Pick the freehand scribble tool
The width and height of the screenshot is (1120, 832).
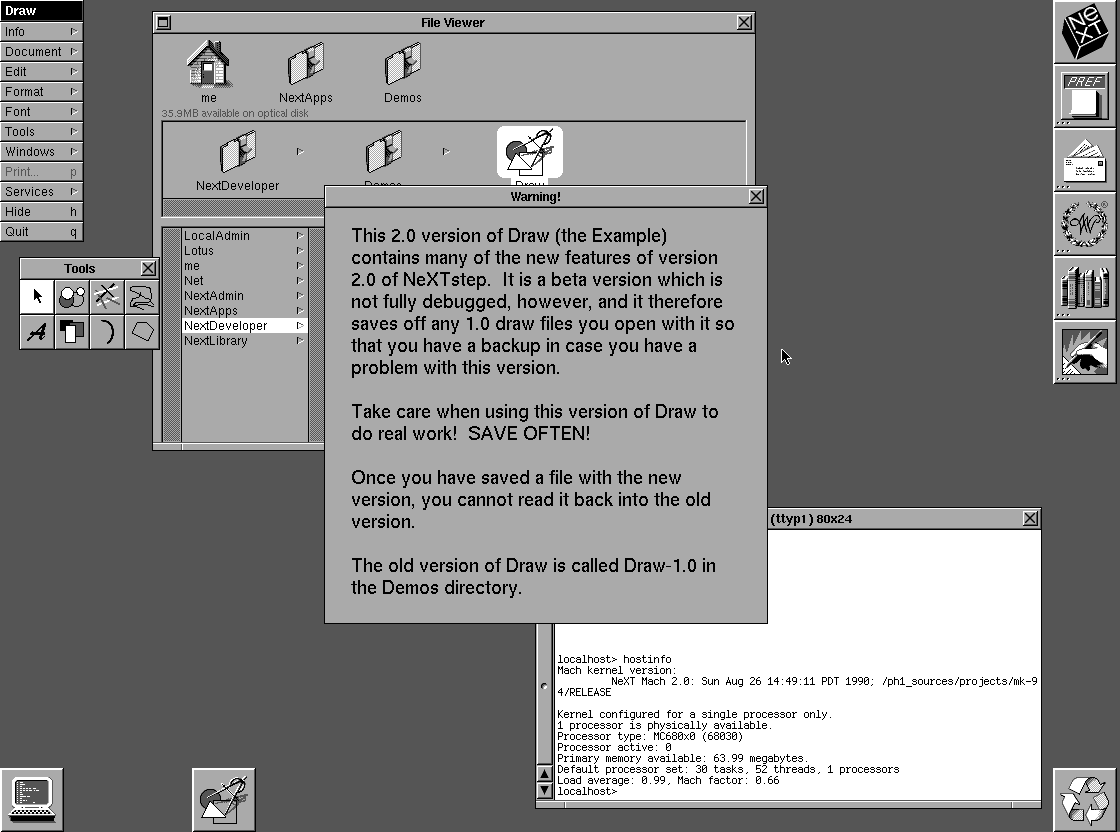pos(141,296)
